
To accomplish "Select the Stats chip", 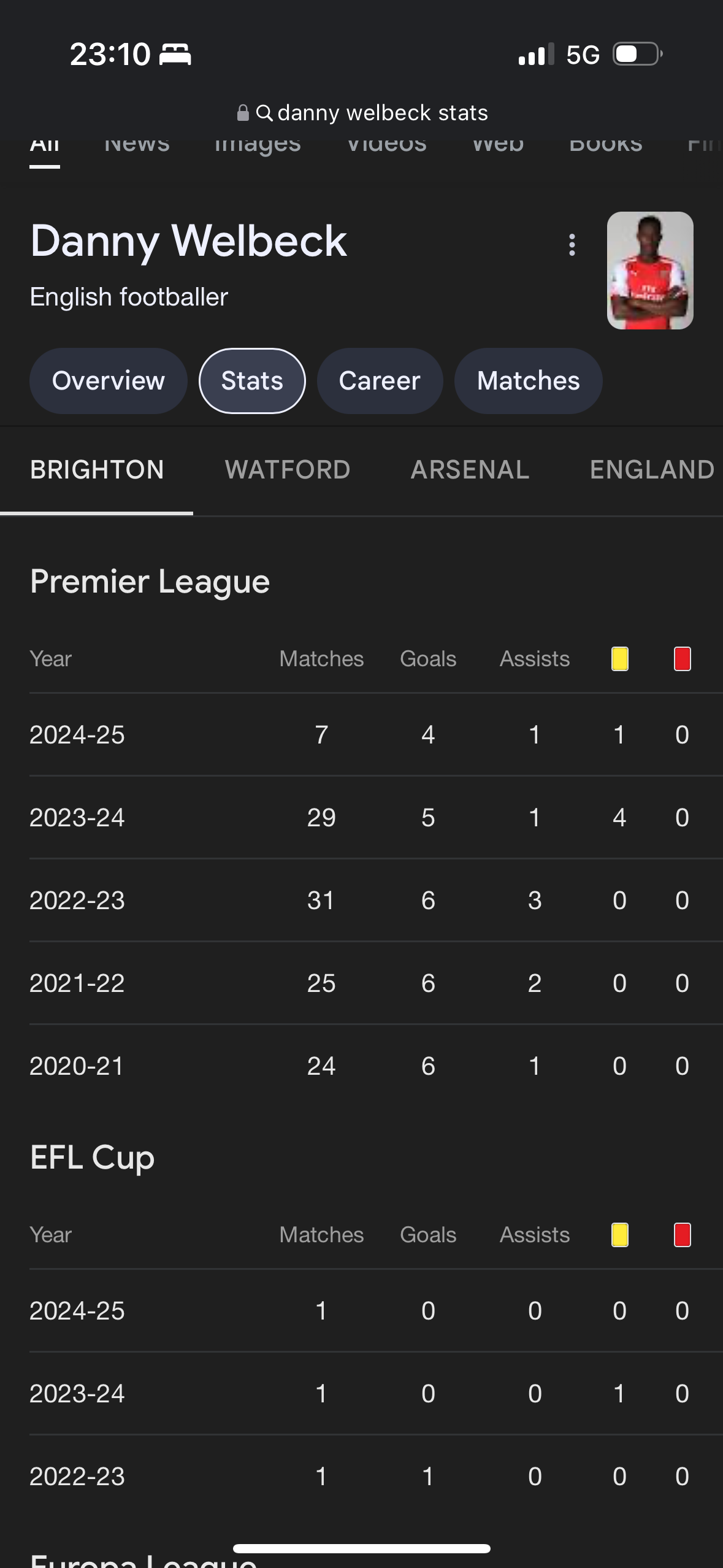I will (x=252, y=381).
